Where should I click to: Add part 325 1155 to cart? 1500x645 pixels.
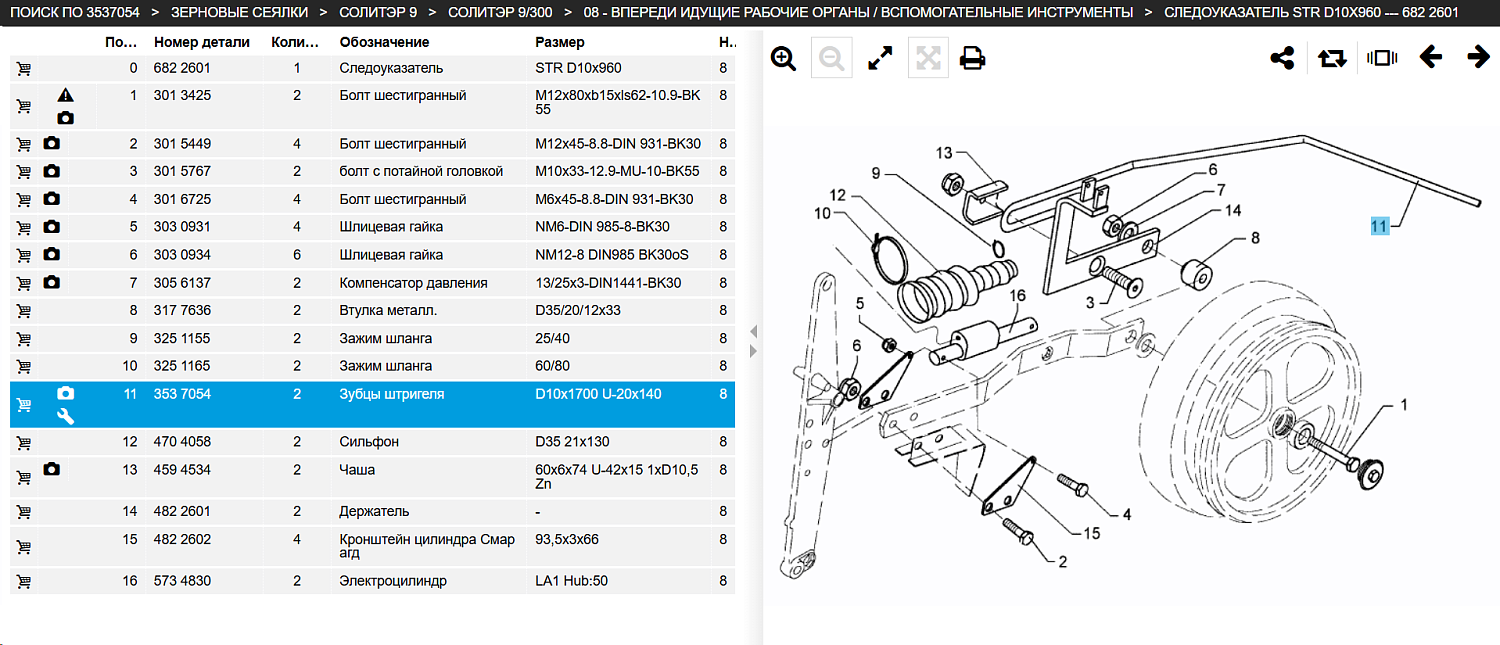point(24,339)
